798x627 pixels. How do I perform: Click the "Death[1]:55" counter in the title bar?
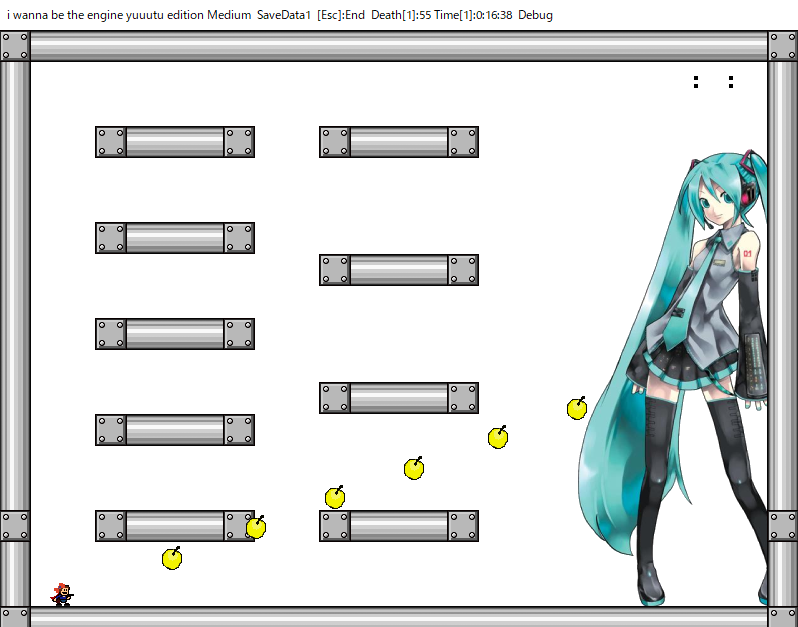pos(401,15)
